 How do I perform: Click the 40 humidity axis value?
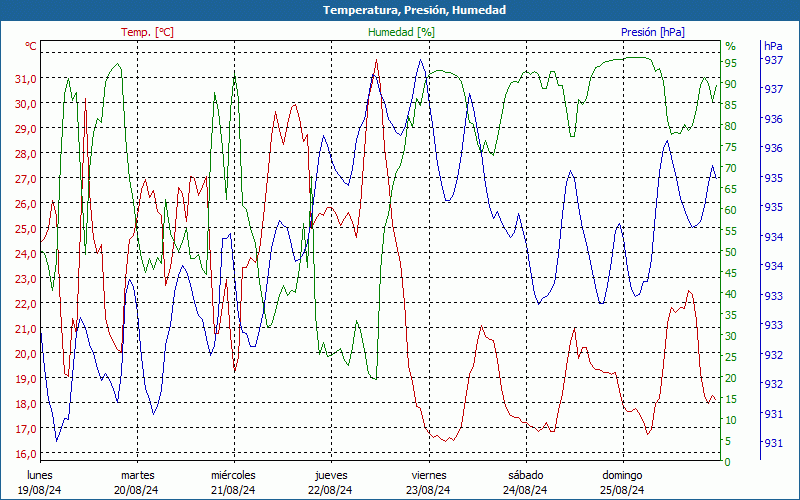coord(731,294)
